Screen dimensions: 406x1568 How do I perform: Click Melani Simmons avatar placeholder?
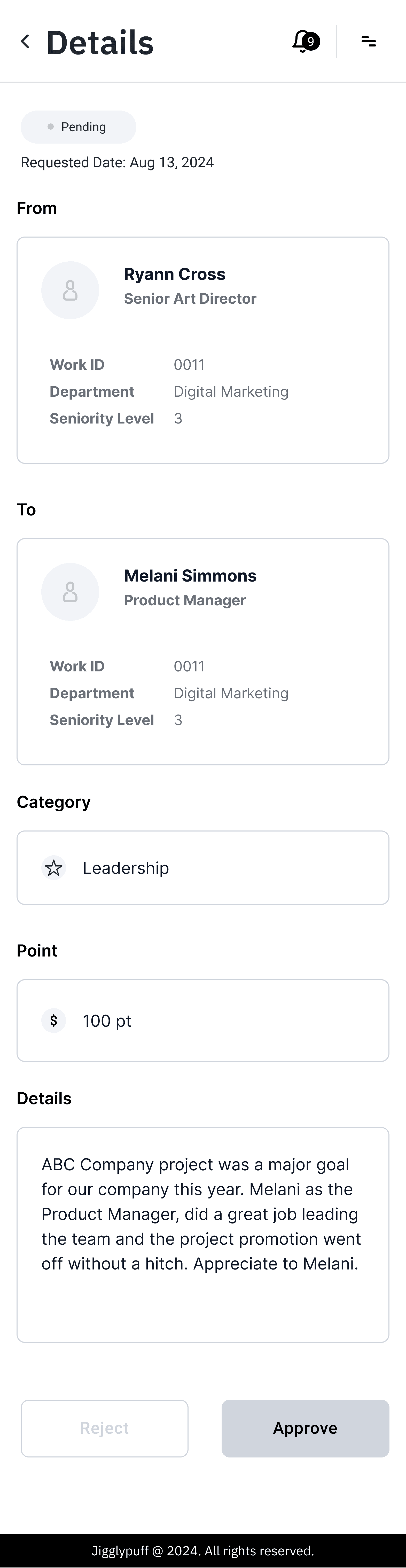pos(70,592)
